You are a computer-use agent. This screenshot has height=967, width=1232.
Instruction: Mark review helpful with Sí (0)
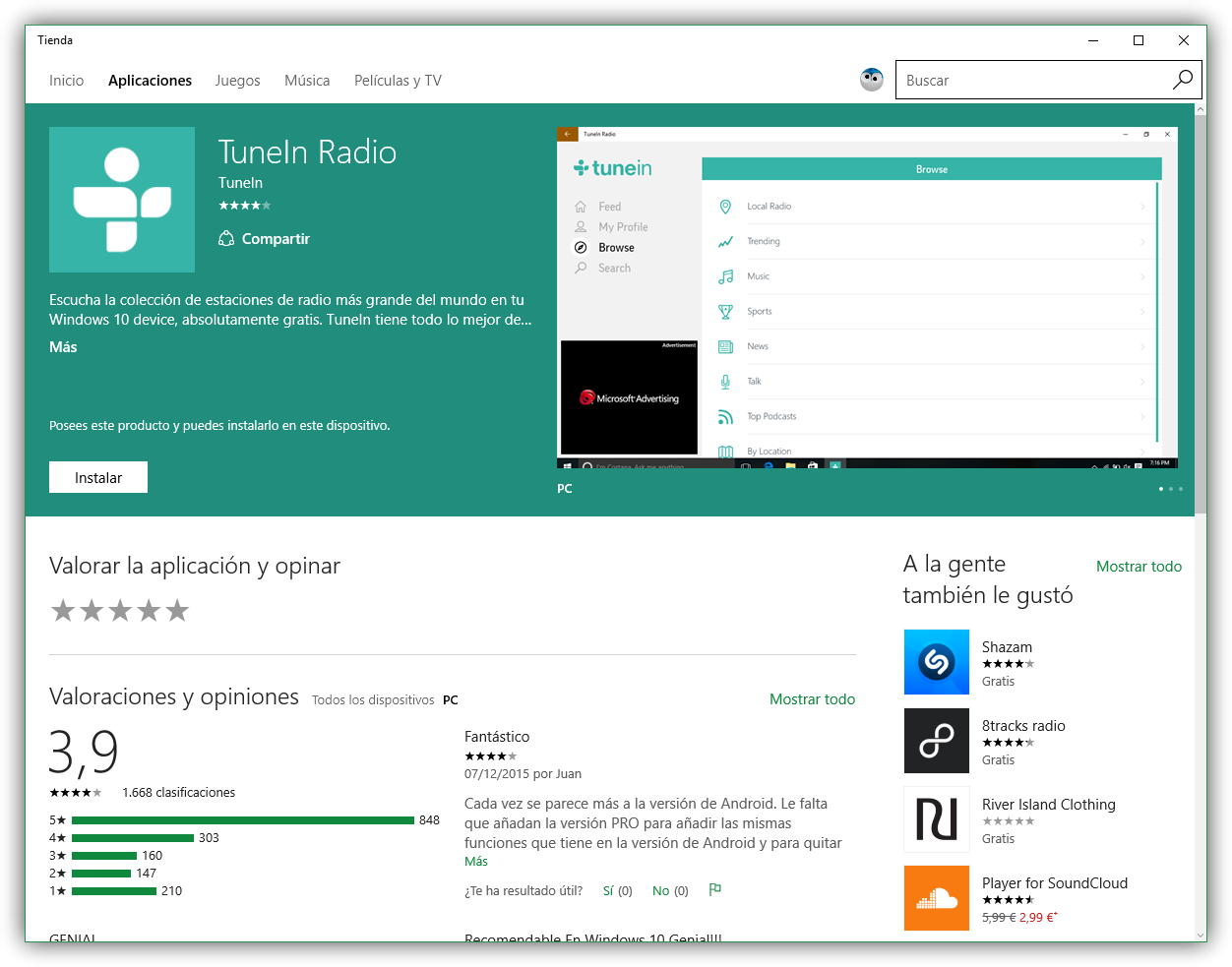click(x=617, y=891)
